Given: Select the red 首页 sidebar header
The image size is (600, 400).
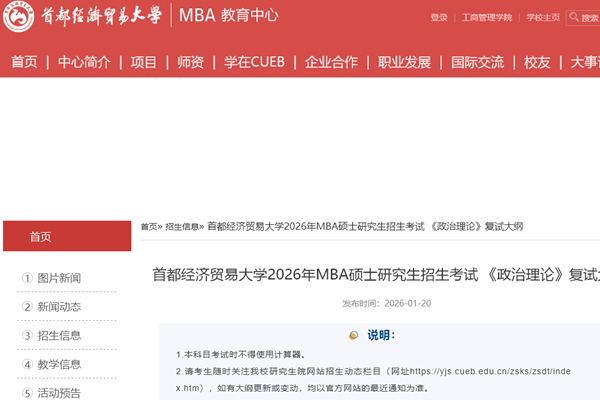Looking at the screenshot, I should pos(67,236).
